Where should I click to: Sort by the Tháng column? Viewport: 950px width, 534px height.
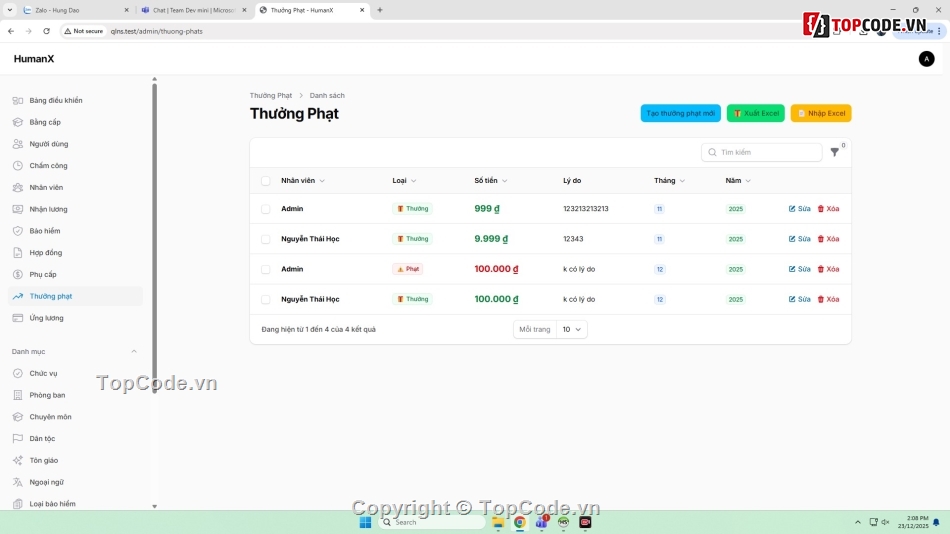tap(669, 181)
